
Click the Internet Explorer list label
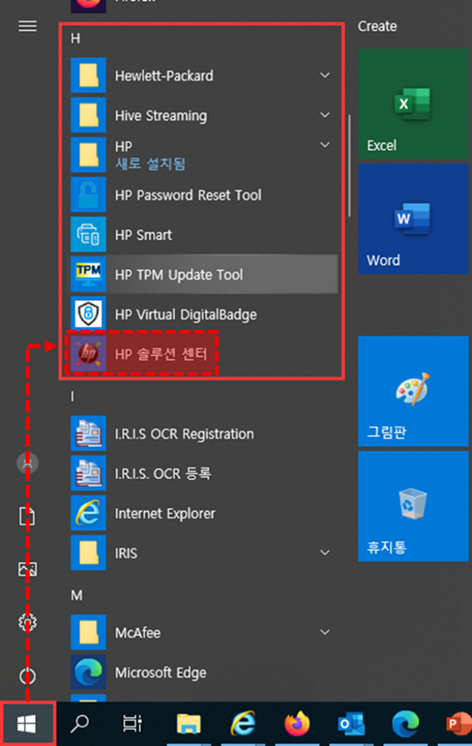(165, 514)
